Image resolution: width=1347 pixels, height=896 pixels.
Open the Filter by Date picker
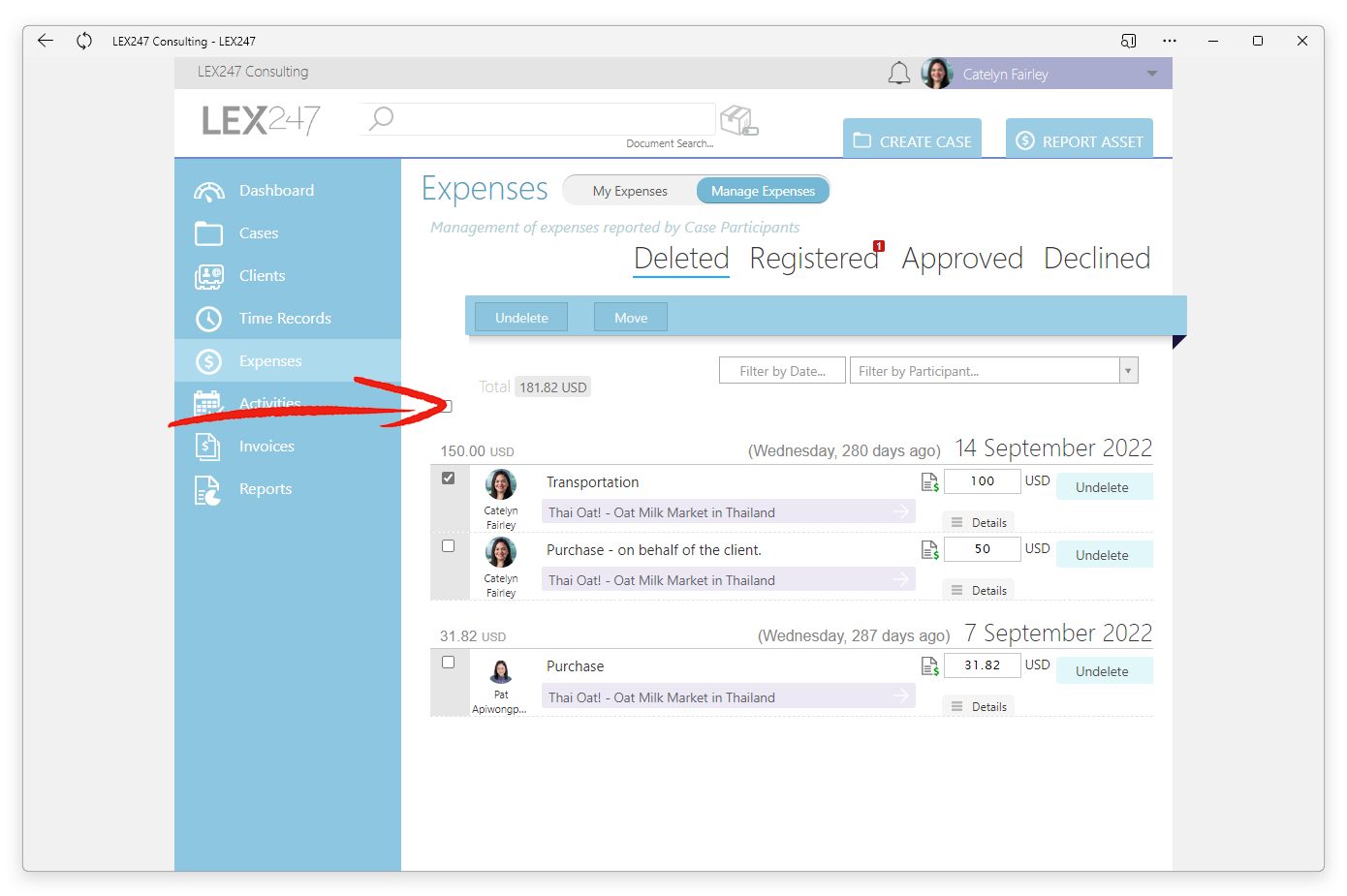click(782, 371)
